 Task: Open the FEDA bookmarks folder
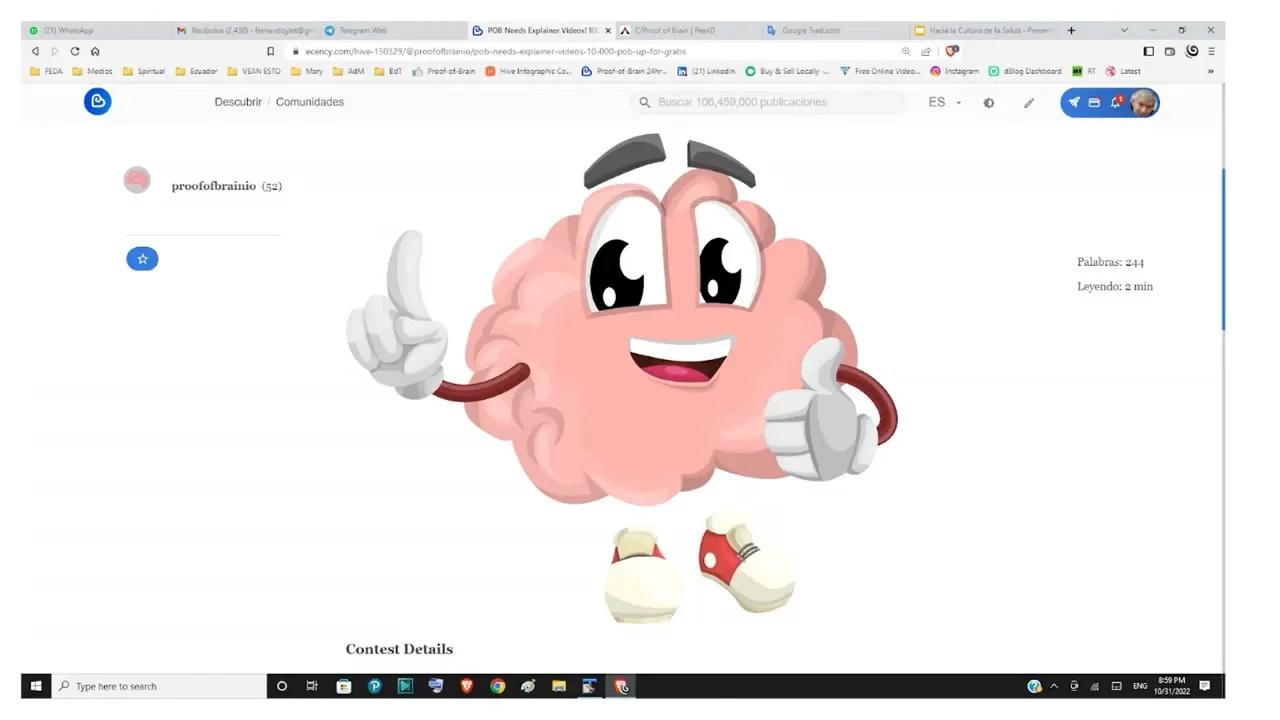coord(47,71)
